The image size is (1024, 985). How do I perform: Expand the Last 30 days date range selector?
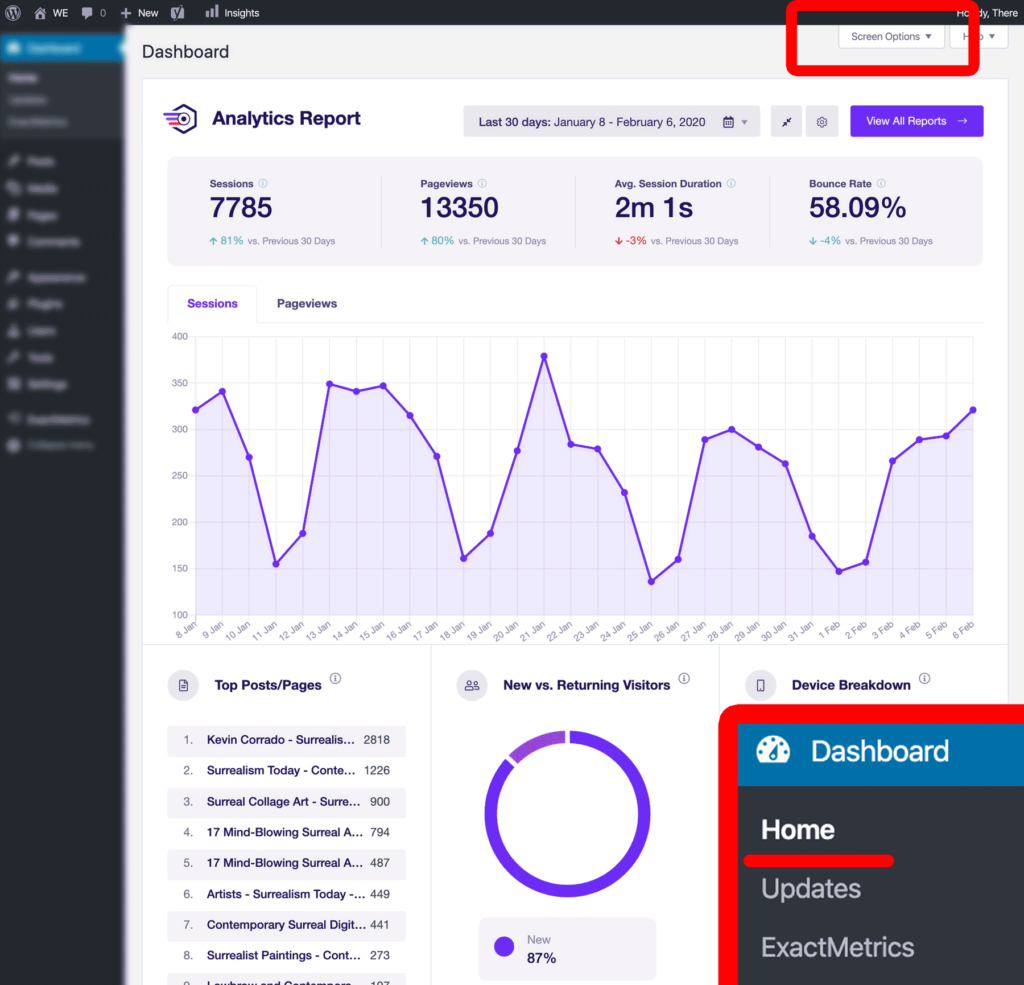612,121
